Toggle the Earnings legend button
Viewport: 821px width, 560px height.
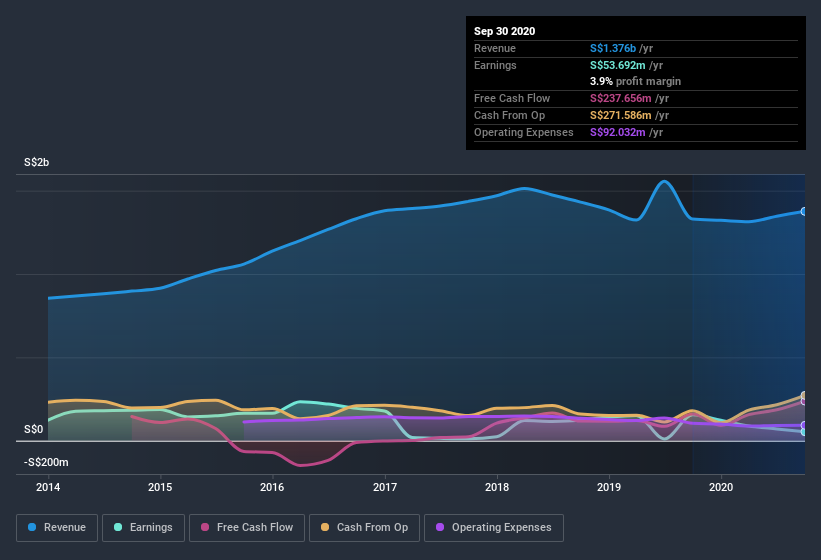[143, 528]
